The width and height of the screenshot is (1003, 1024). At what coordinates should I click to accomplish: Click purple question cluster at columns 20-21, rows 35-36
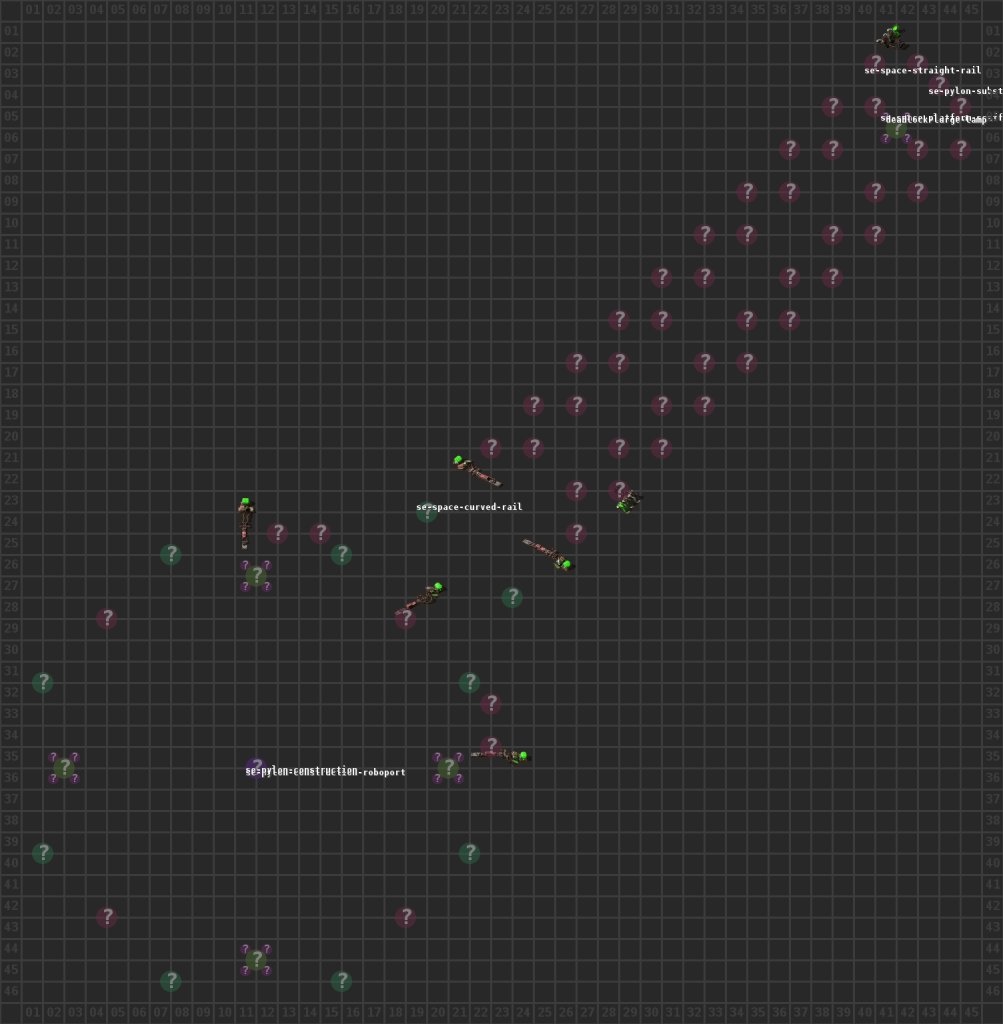click(x=448, y=767)
